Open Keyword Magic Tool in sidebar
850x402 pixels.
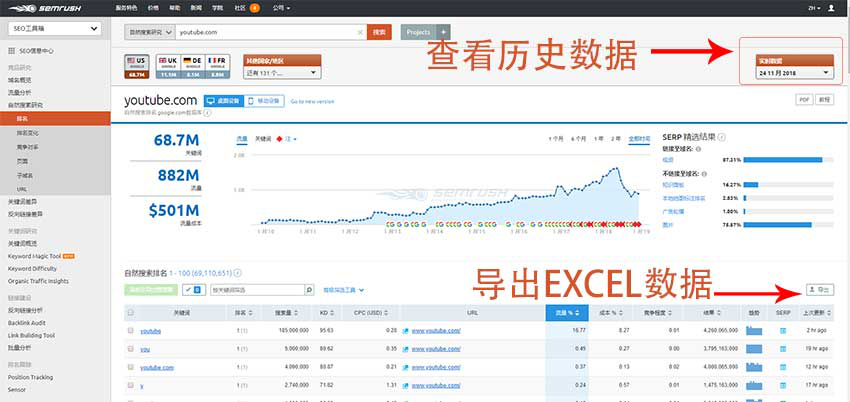tap(34, 256)
